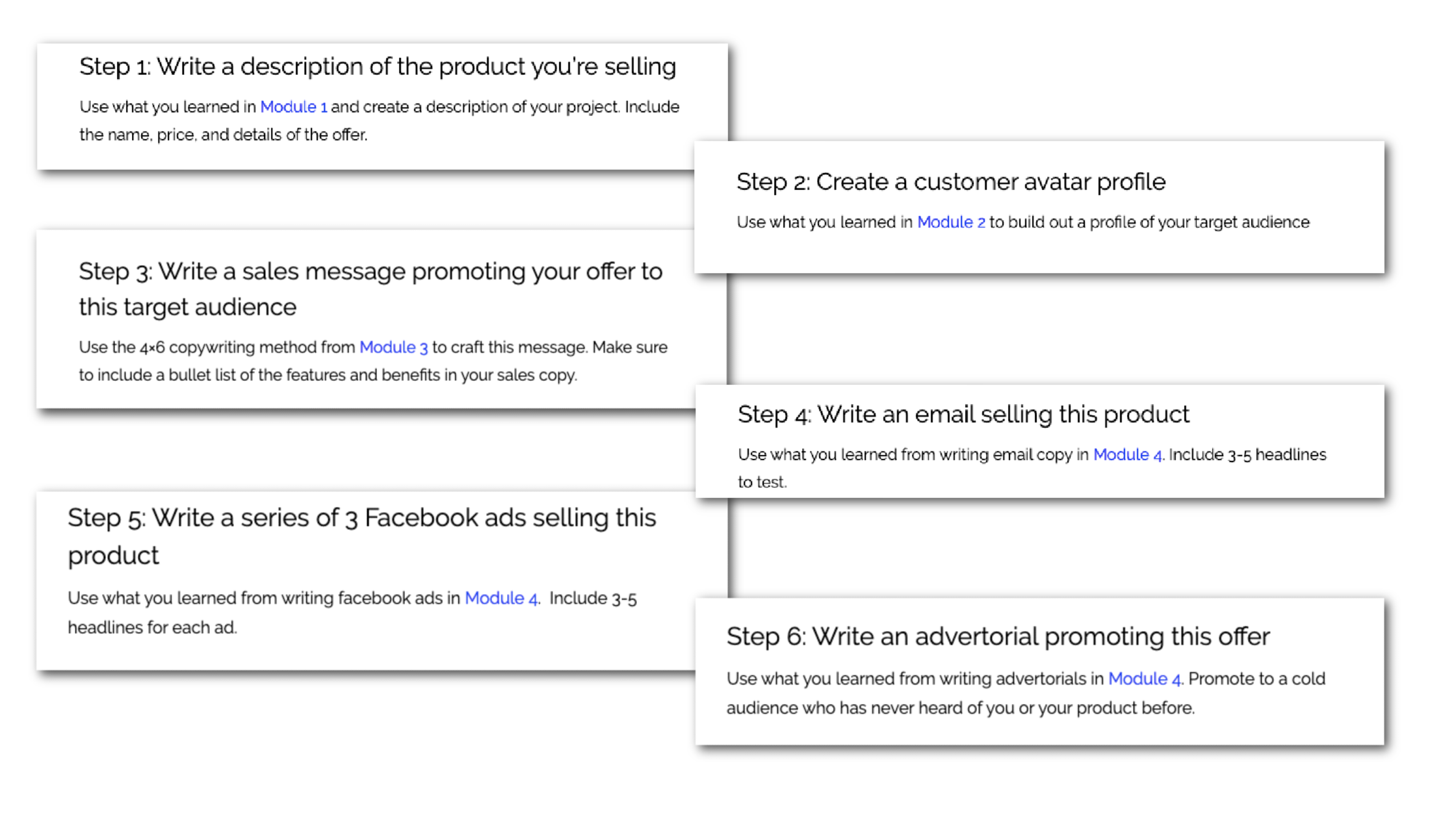Select the Step 6 advertorial heading
Image resolution: width=1456 pixels, height=819 pixels.
click(998, 636)
